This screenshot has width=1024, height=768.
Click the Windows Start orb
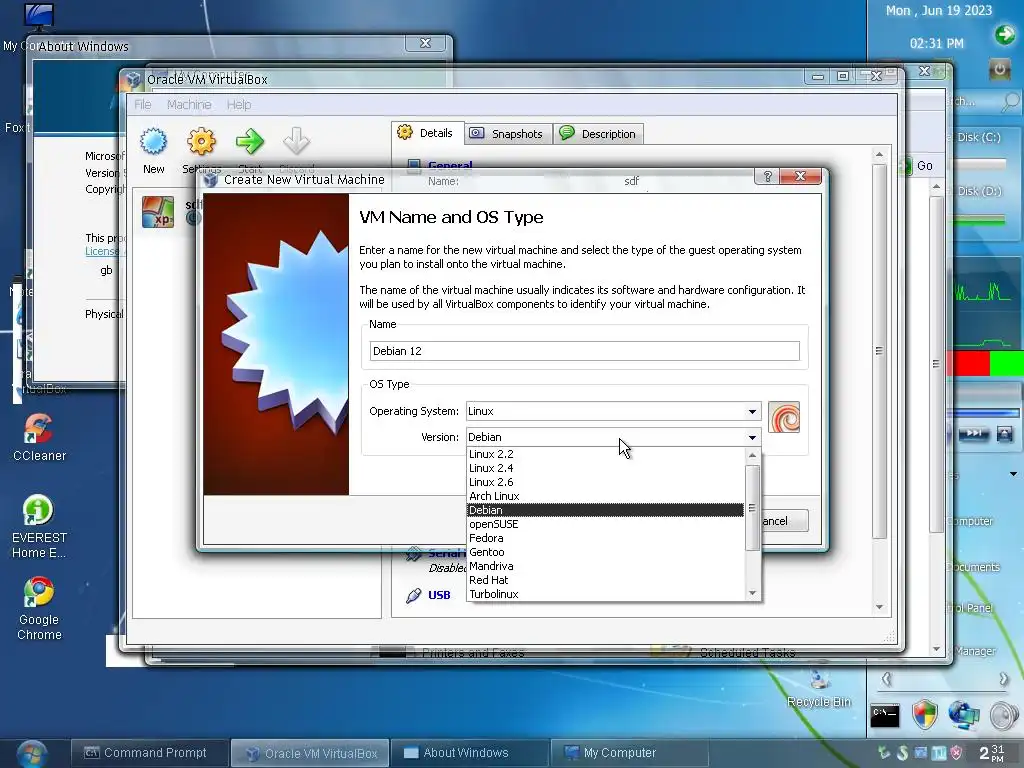coord(32,754)
